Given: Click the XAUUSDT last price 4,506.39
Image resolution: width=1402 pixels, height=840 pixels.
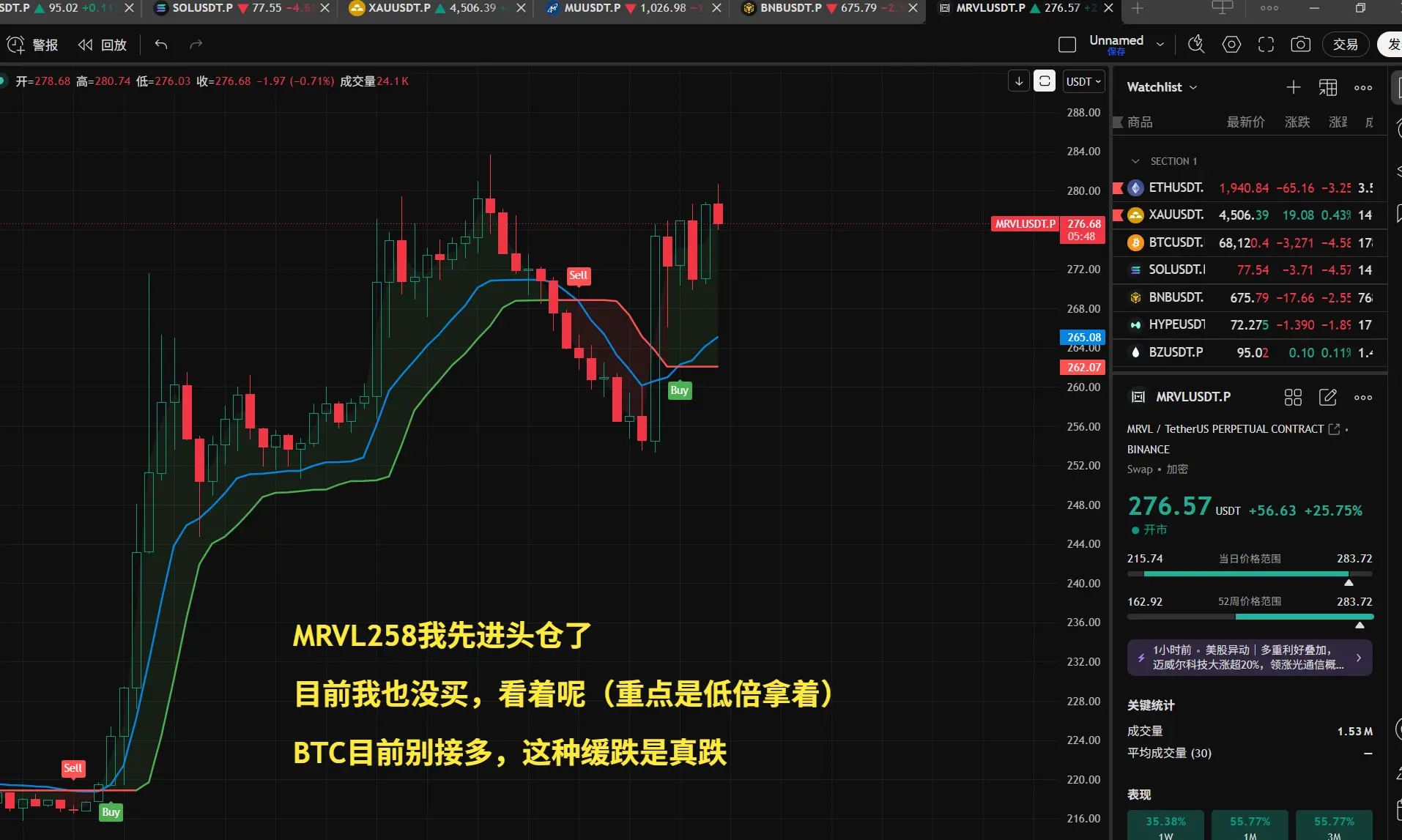Looking at the screenshot, I should (x=1243, y=215).
